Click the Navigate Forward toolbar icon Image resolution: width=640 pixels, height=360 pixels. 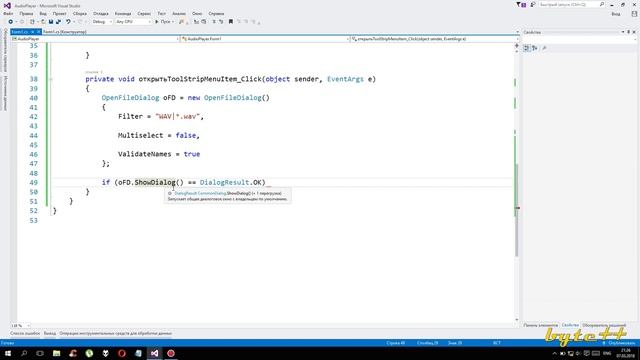[22, 22]
